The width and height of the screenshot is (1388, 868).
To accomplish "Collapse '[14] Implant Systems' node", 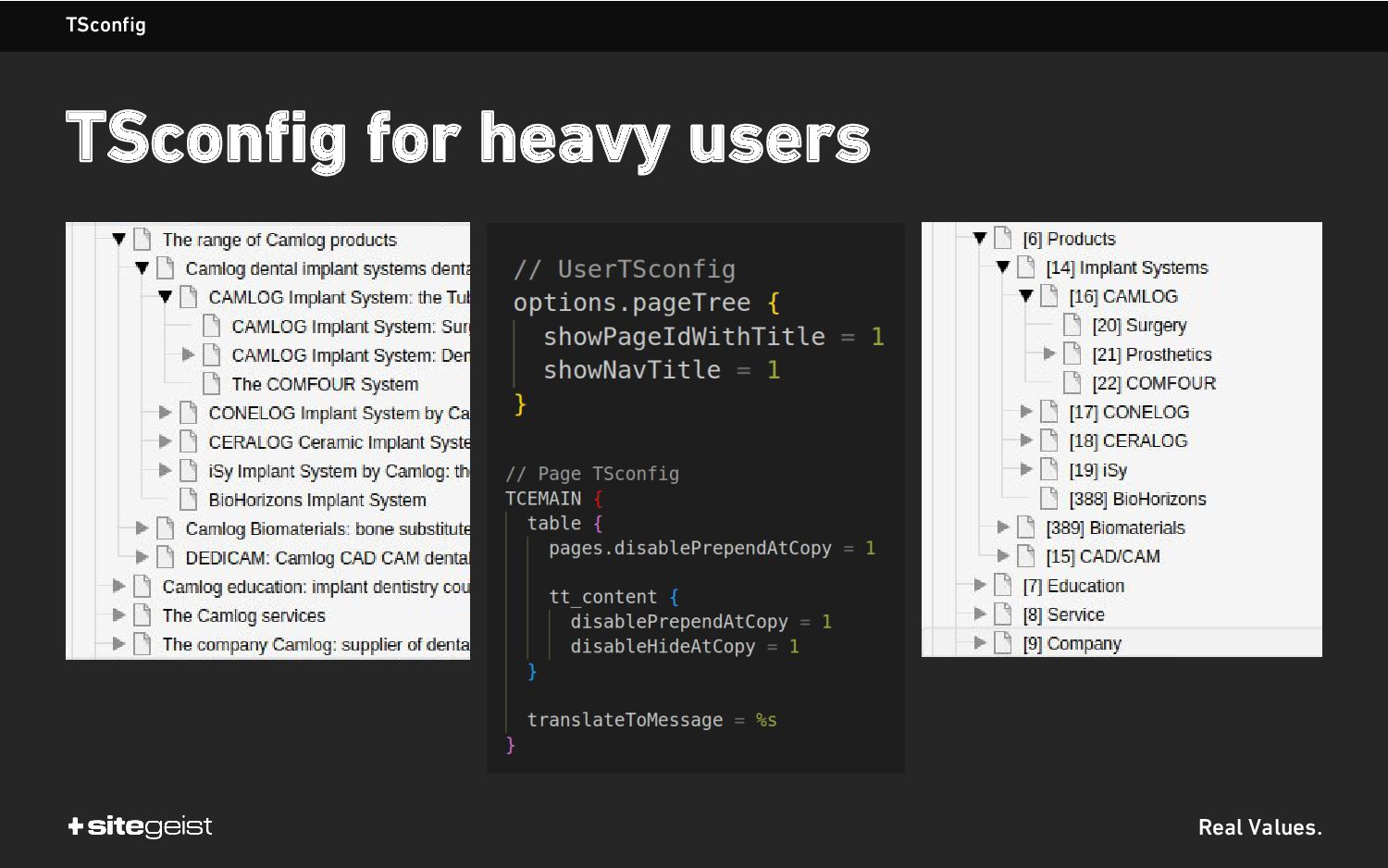I will pos(1002,267).
